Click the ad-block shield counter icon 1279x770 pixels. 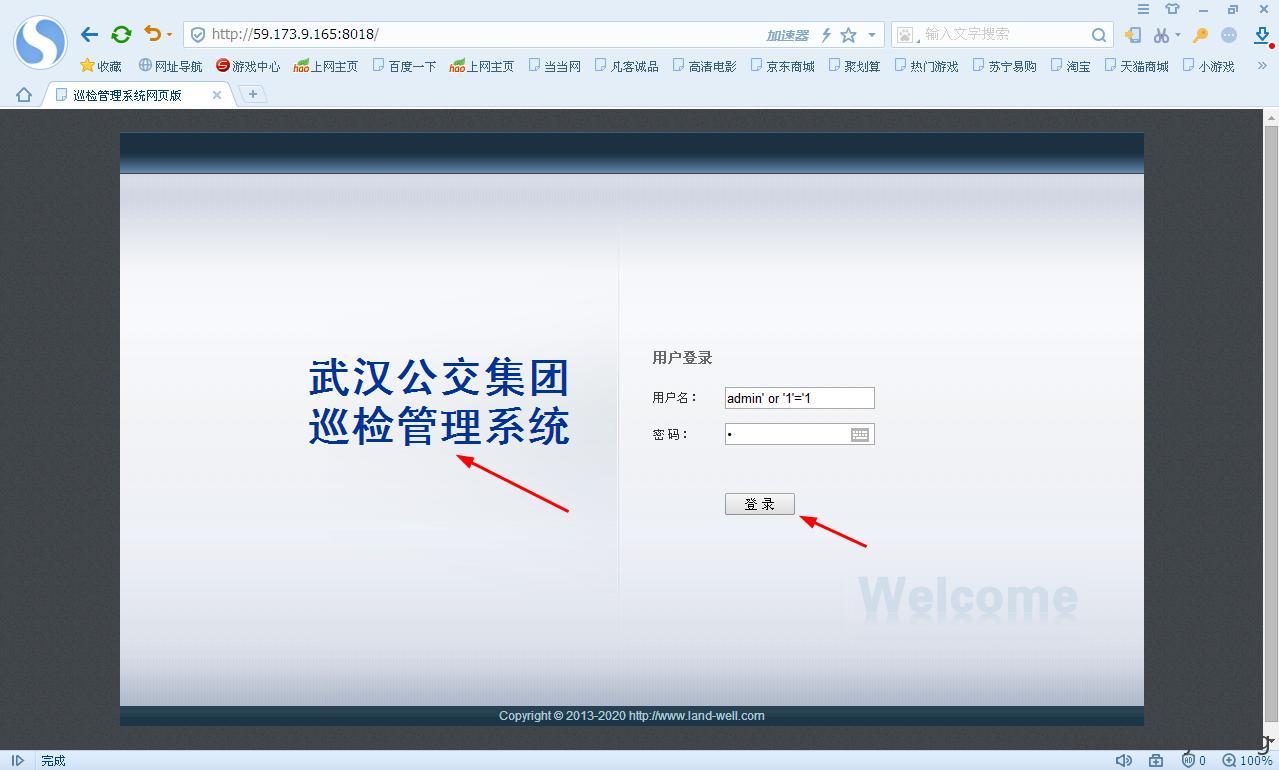click(x=1194, y=761)
